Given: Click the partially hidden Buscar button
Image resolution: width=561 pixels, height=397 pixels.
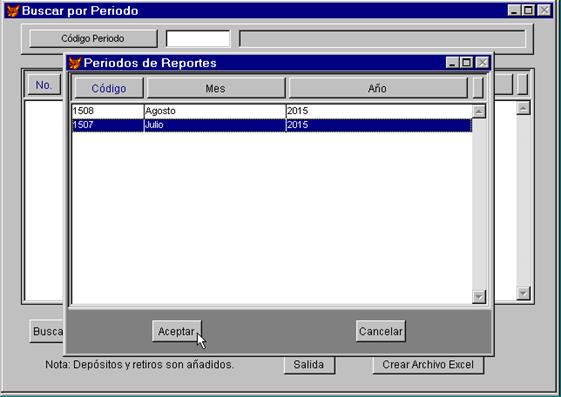Looking at the screenshot, I should click(47, 331).
